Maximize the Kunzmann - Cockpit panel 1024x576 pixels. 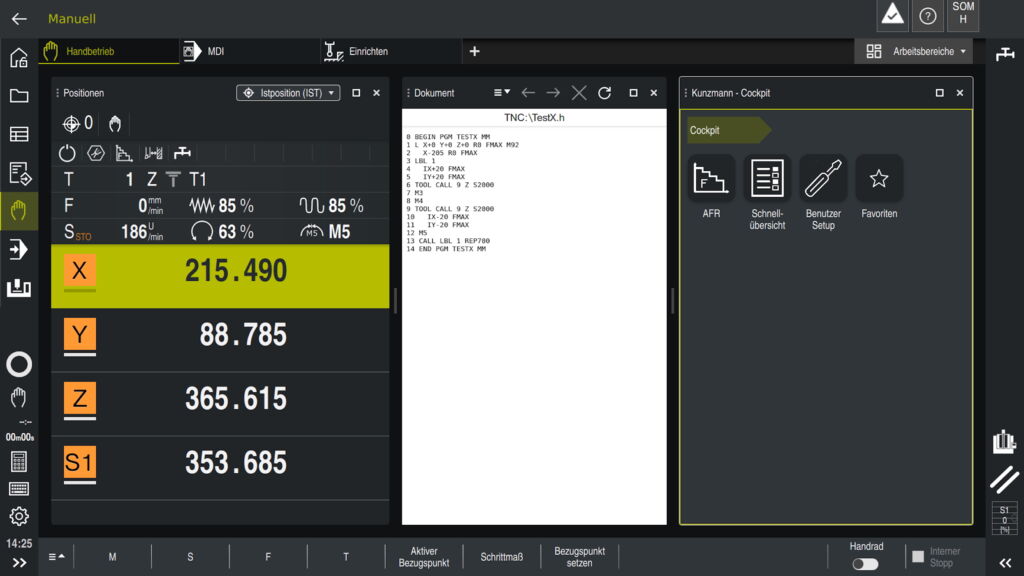tap(939, 93)
